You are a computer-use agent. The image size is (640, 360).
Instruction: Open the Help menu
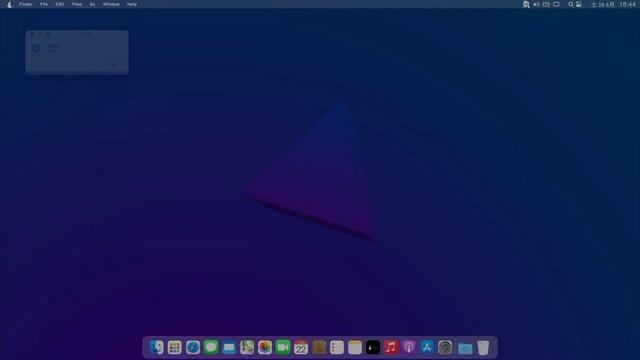click(132, 4)
